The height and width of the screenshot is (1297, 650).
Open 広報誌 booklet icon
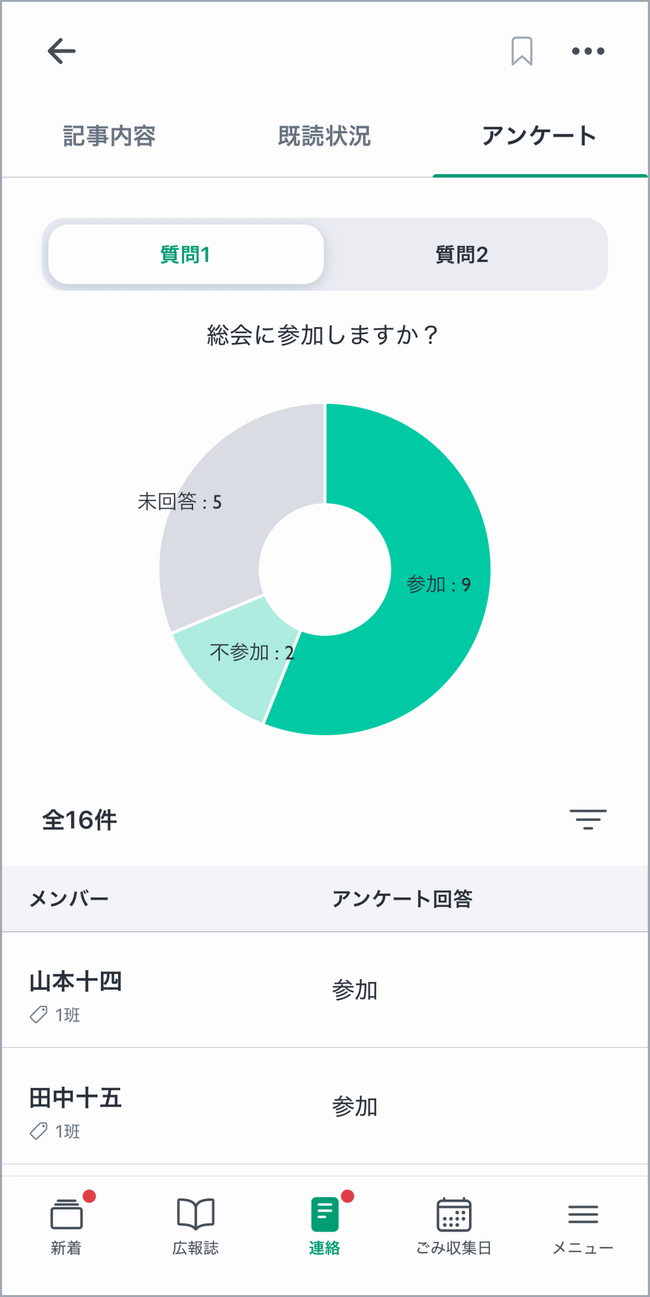[195, 1224]
